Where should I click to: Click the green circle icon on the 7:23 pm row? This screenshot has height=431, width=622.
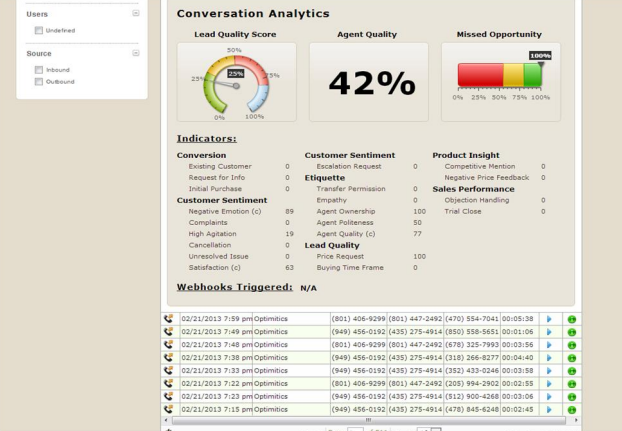click(572, 397)
